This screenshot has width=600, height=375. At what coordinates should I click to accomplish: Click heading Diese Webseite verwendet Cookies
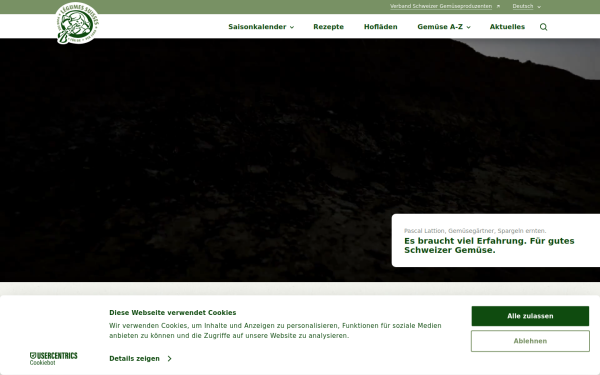(x=173, y=313)
